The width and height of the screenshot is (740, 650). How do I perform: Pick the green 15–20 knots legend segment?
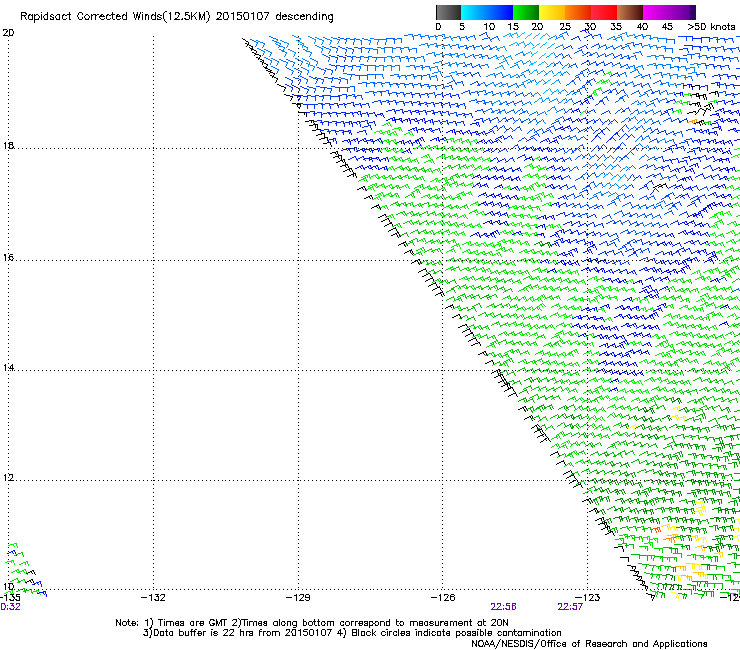tap(526, 12)
